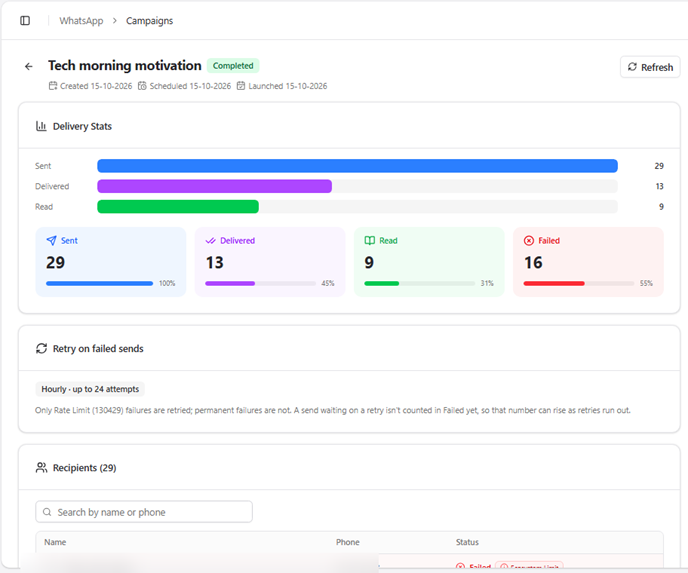Screen dimensions: 688x573
Task: Click the Delivery Stats bar chart icon
Action: 41,126
